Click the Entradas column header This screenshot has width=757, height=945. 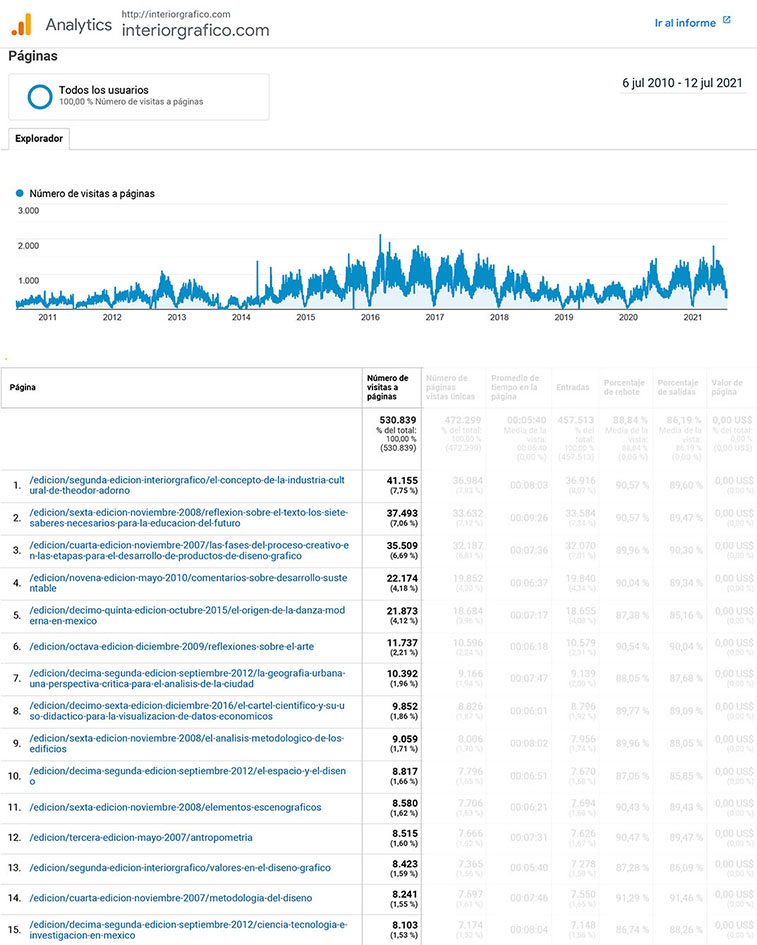572,387
